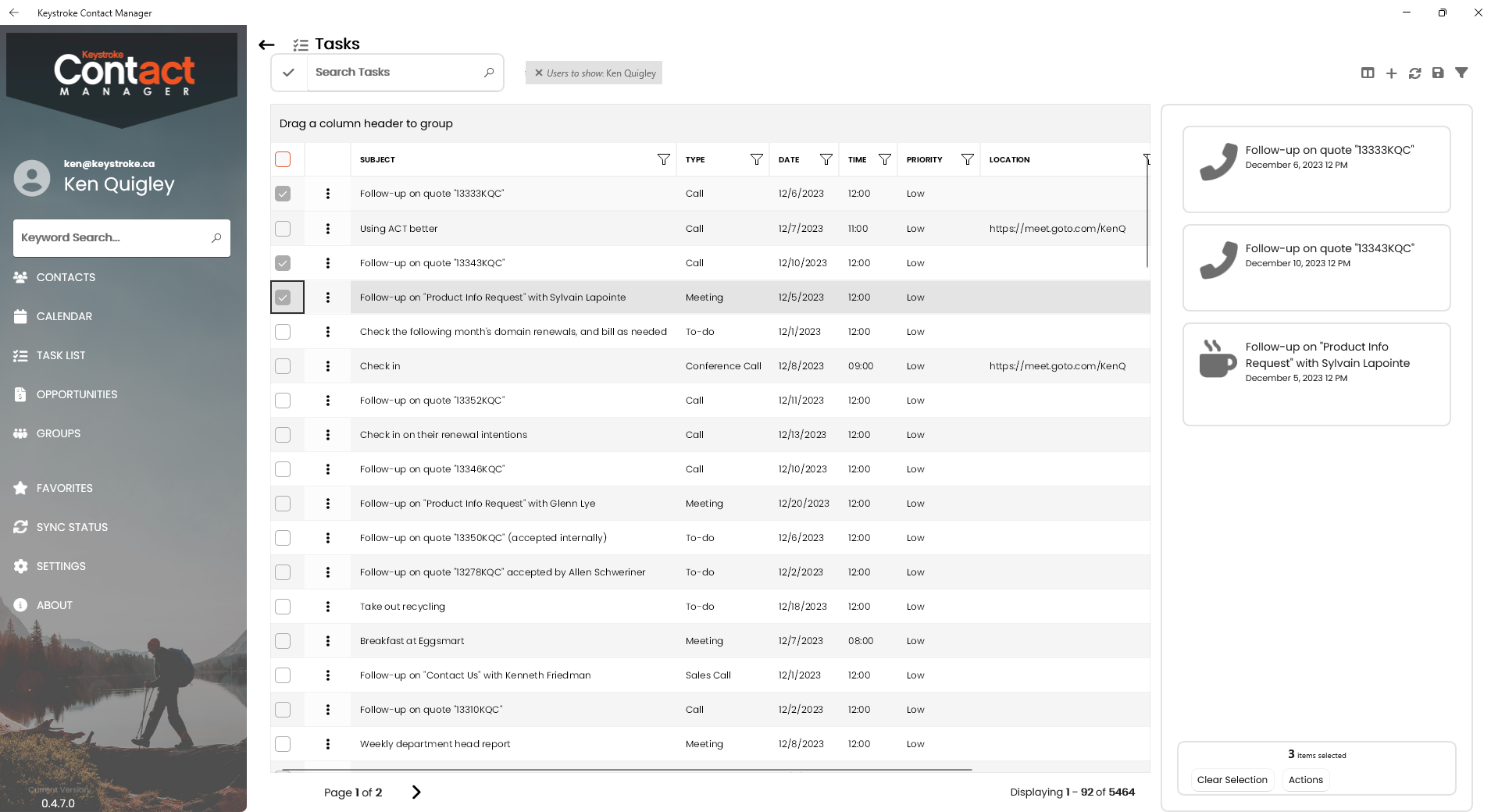Open the Subject column filter
The height and width of the screenshot is (812, 1491).
[663, 159]
